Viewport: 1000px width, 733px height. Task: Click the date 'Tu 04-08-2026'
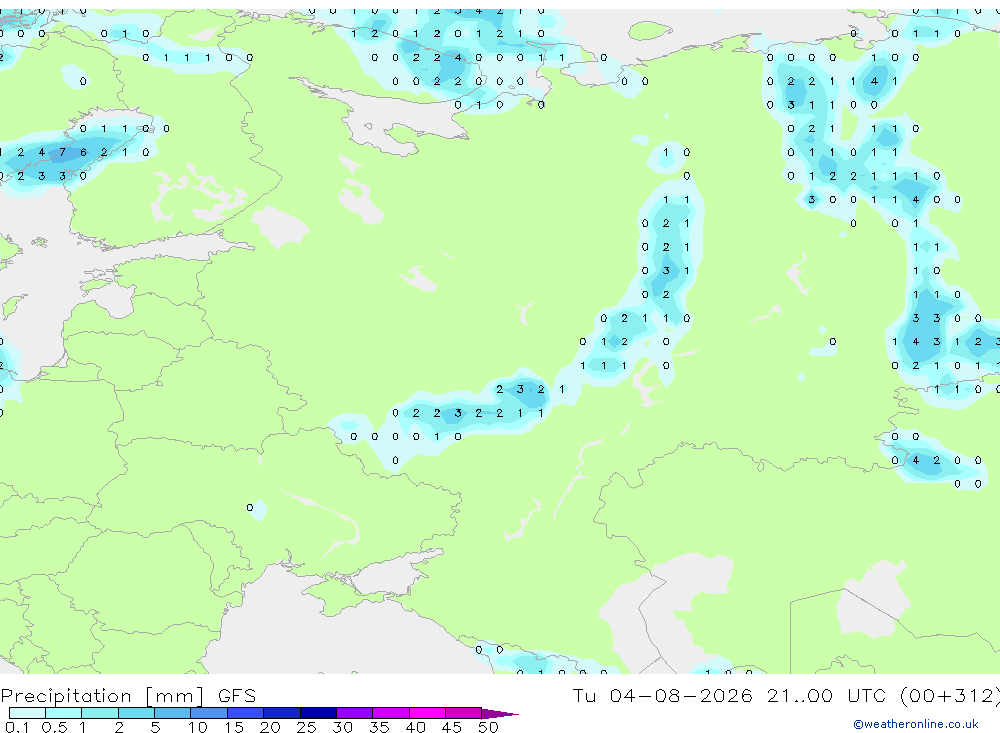(x=662, y=695)
